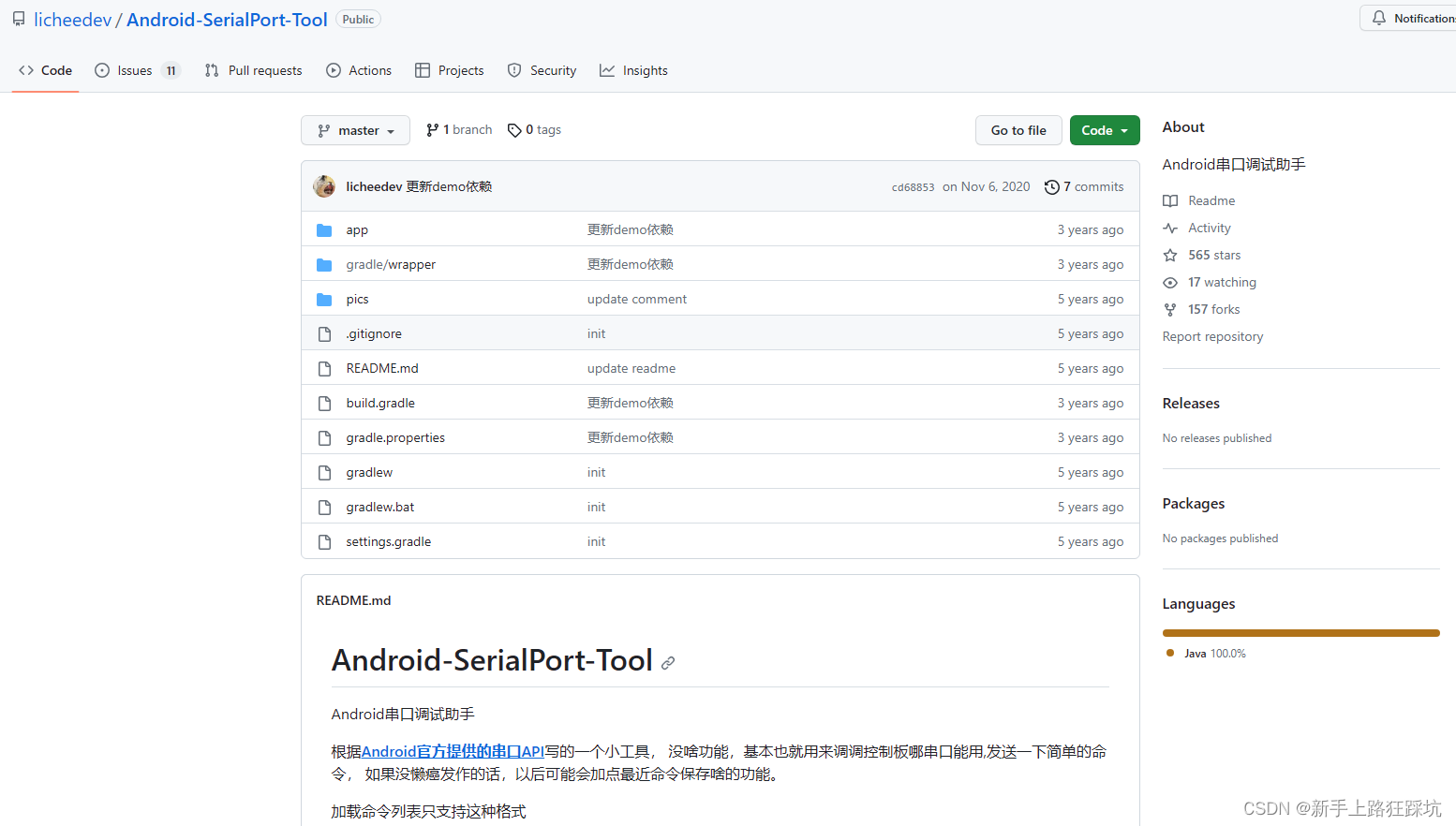Click the 'update comment' commit message
1456x826 pixels.
pos(637,299)
